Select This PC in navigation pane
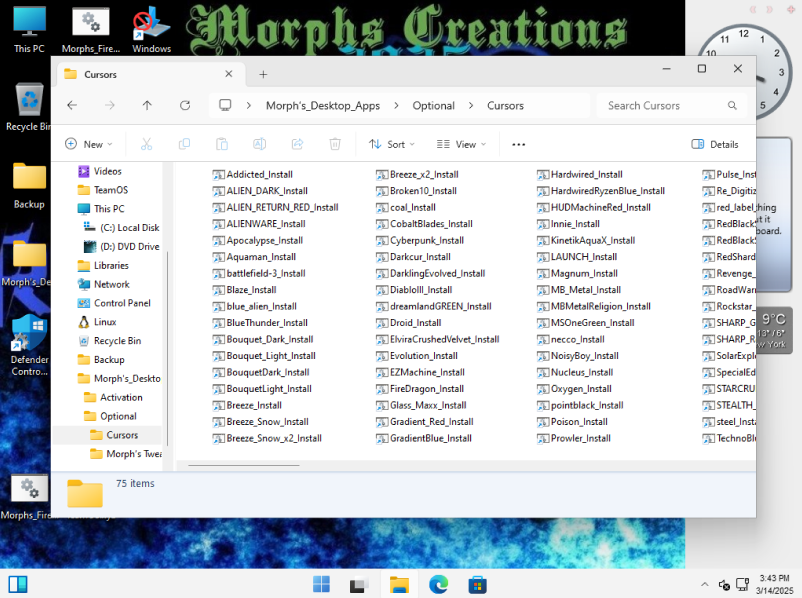802x598 pixels. point(108,209)
